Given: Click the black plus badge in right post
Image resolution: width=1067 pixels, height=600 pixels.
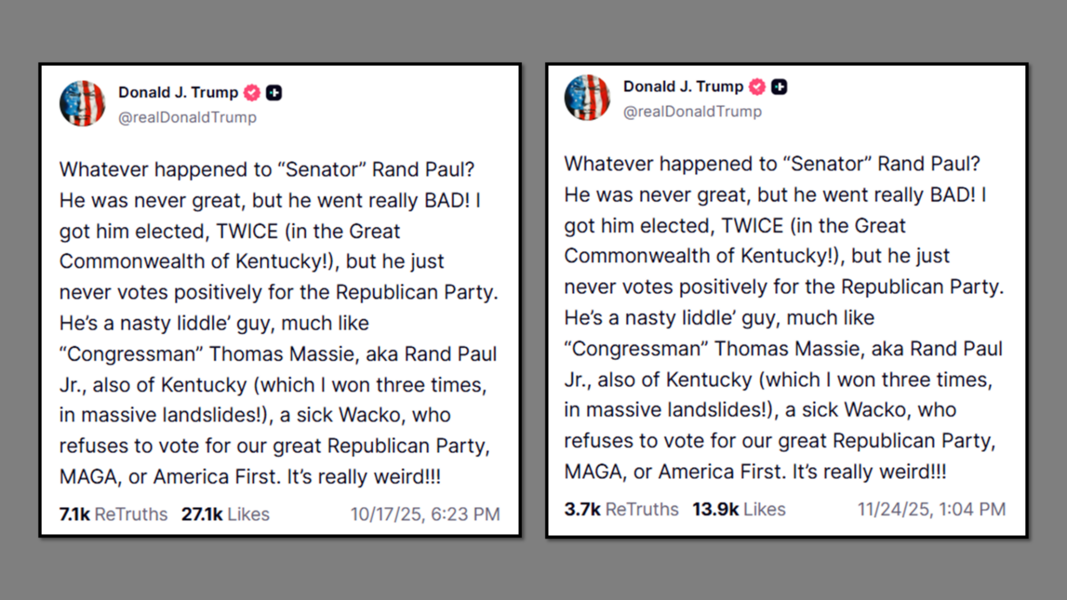Looking at the screenshot, I should tap(779, 87).
